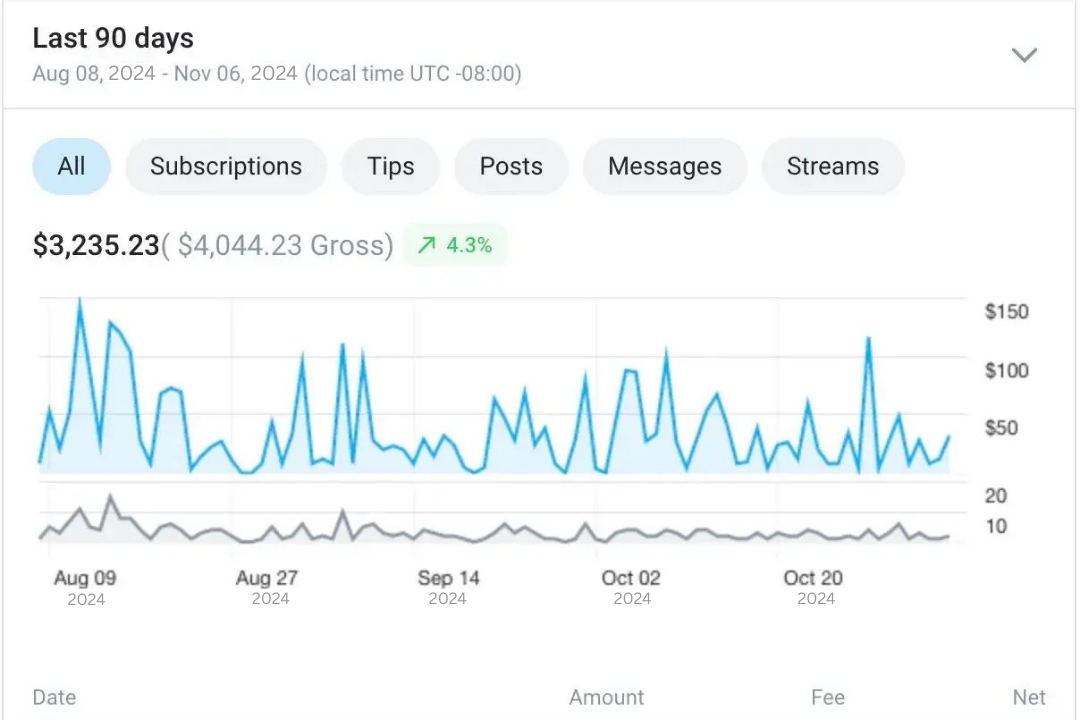Show Tips earnings only
Viewport: 1080px width, 720px height.
pos(390,166)
